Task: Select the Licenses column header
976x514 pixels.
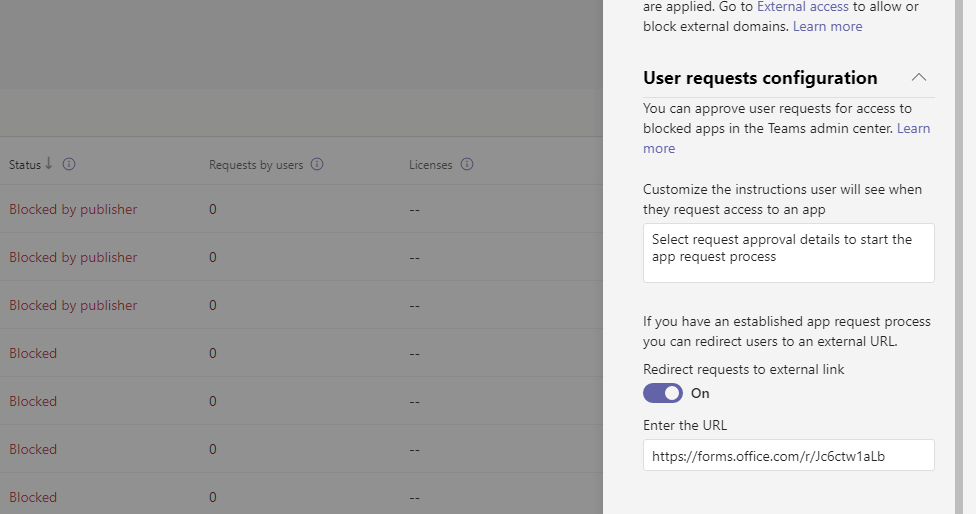Action: pyautogui.click(x=430, y=165)
